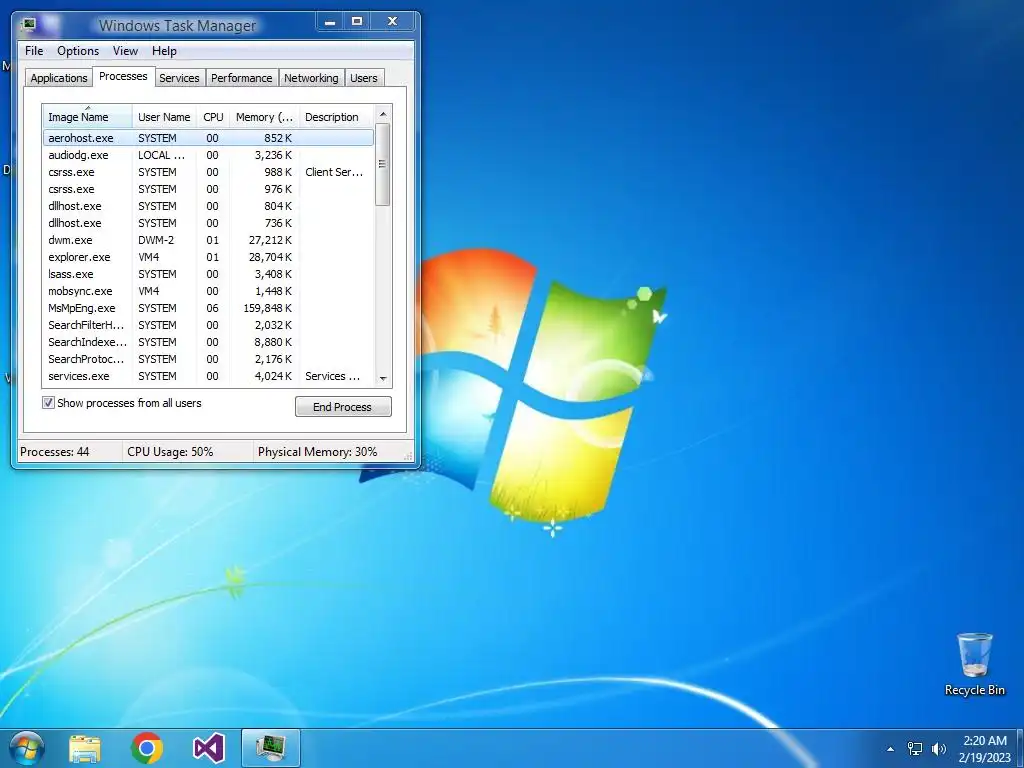Image resolution: width=1024 pixels, height=768 pixels.
Task: Select the audiodg.exe process
Action: pyautogui.click(x=208, y=155)
